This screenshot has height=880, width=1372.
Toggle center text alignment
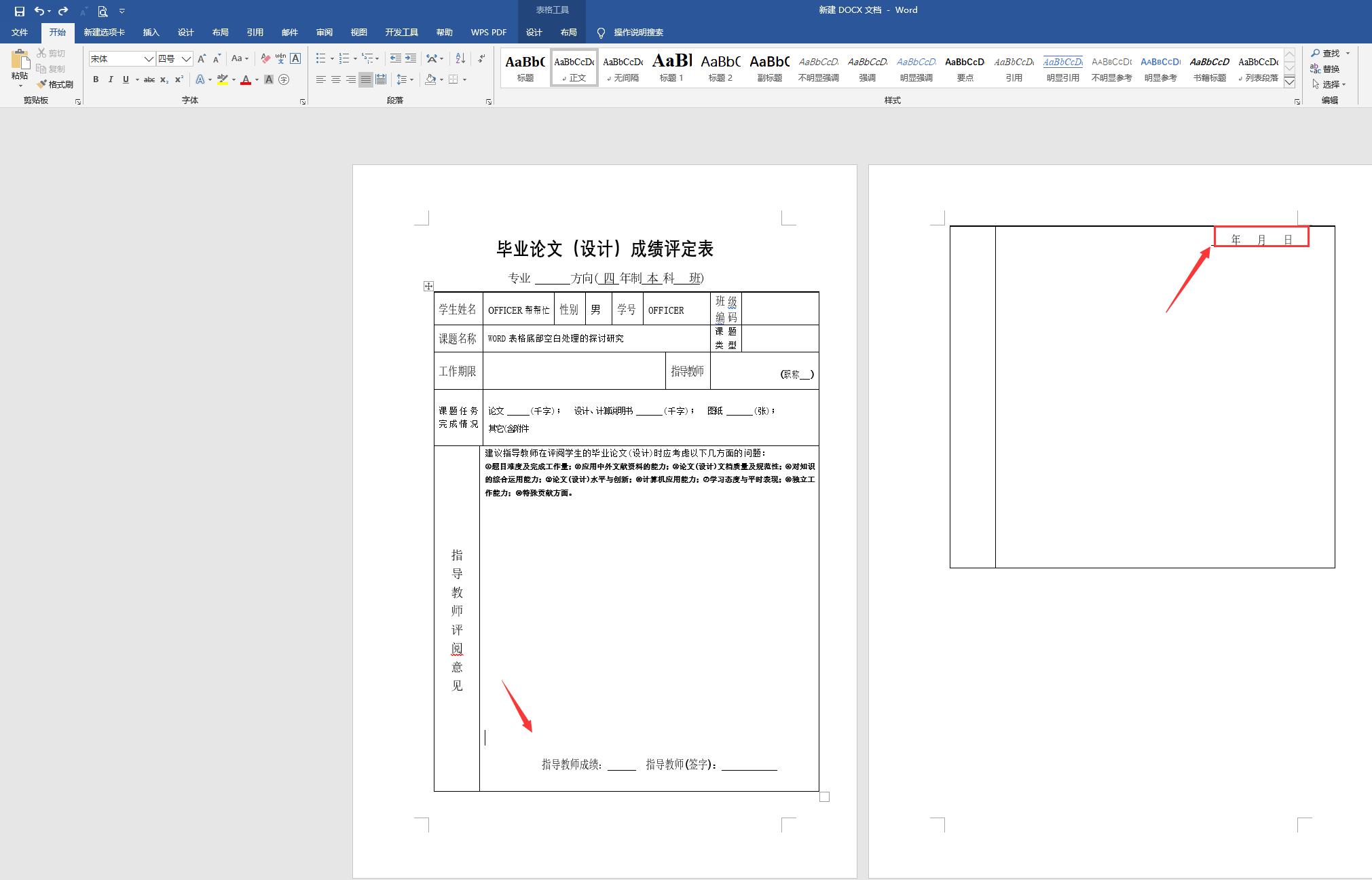[x=334, y=79]
